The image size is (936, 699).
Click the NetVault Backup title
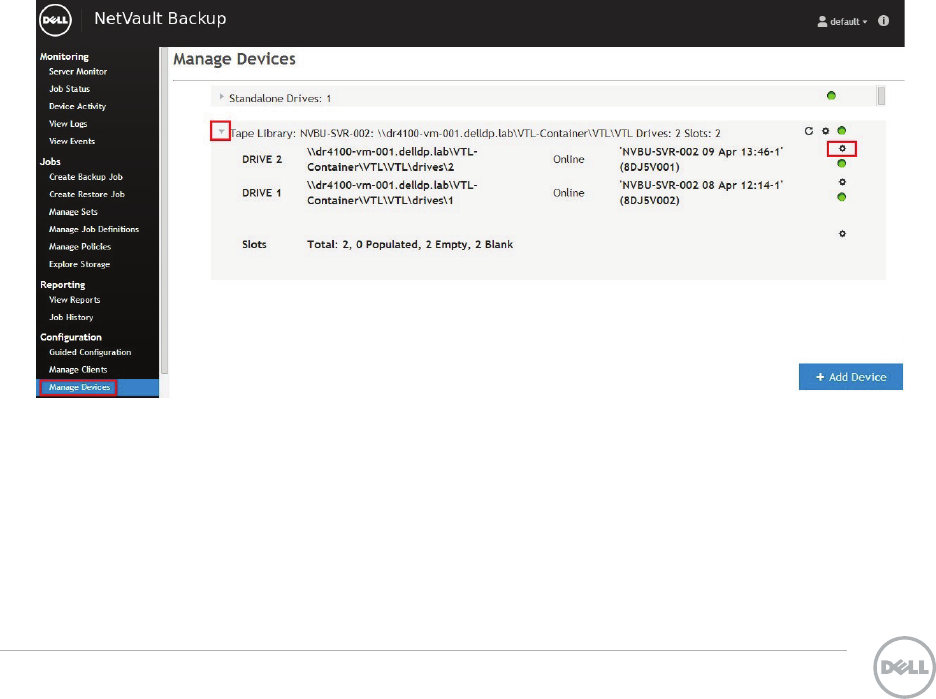click(160, 19)
